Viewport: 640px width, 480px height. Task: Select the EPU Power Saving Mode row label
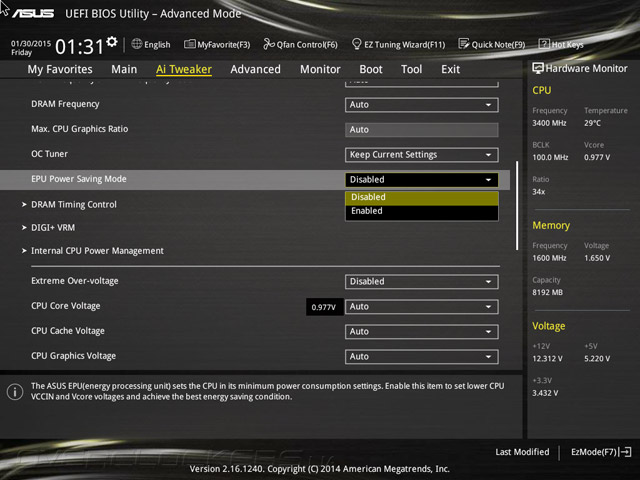(79, 179)
